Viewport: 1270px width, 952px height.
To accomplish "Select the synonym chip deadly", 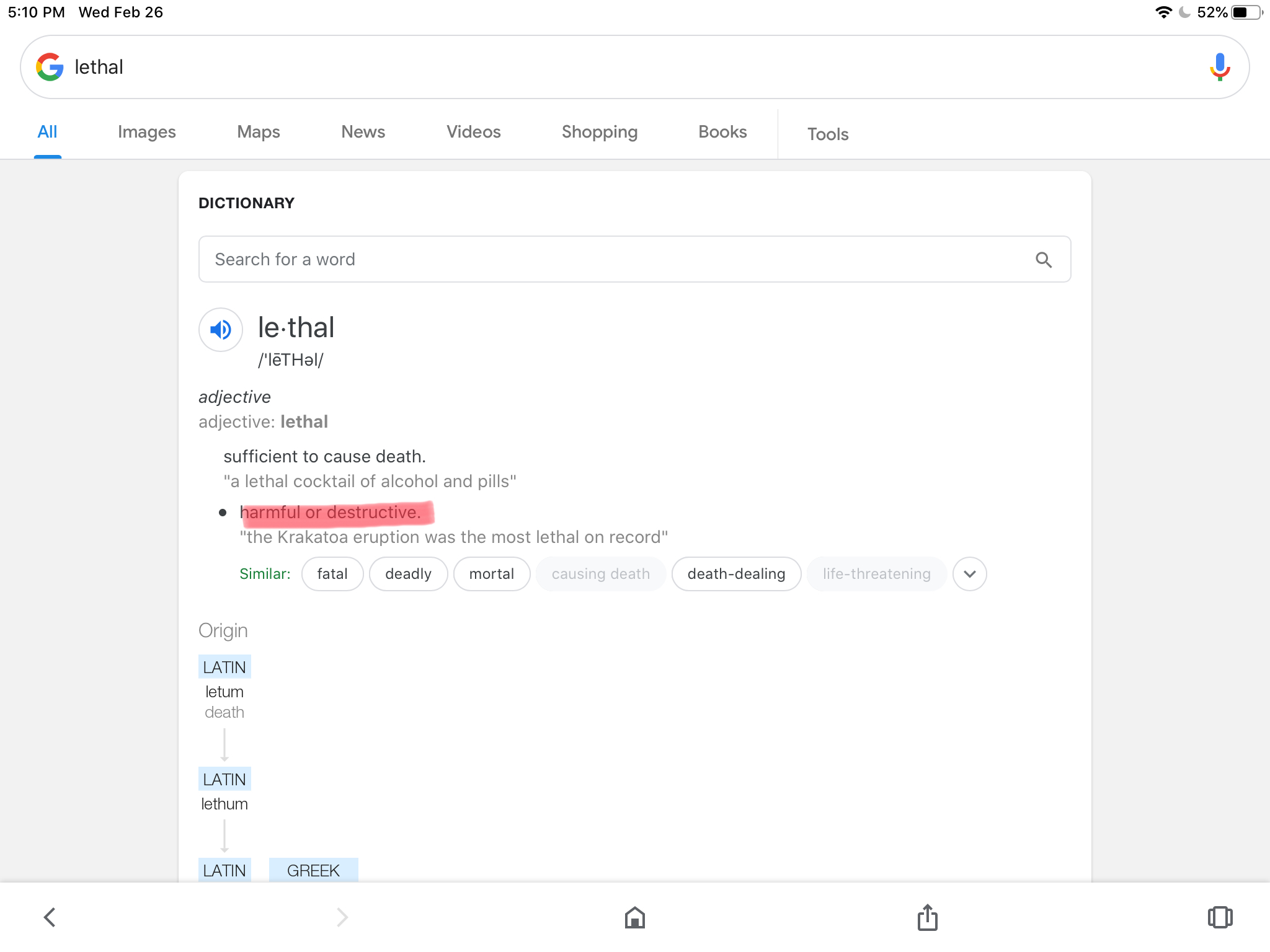I will pos(409,574).
